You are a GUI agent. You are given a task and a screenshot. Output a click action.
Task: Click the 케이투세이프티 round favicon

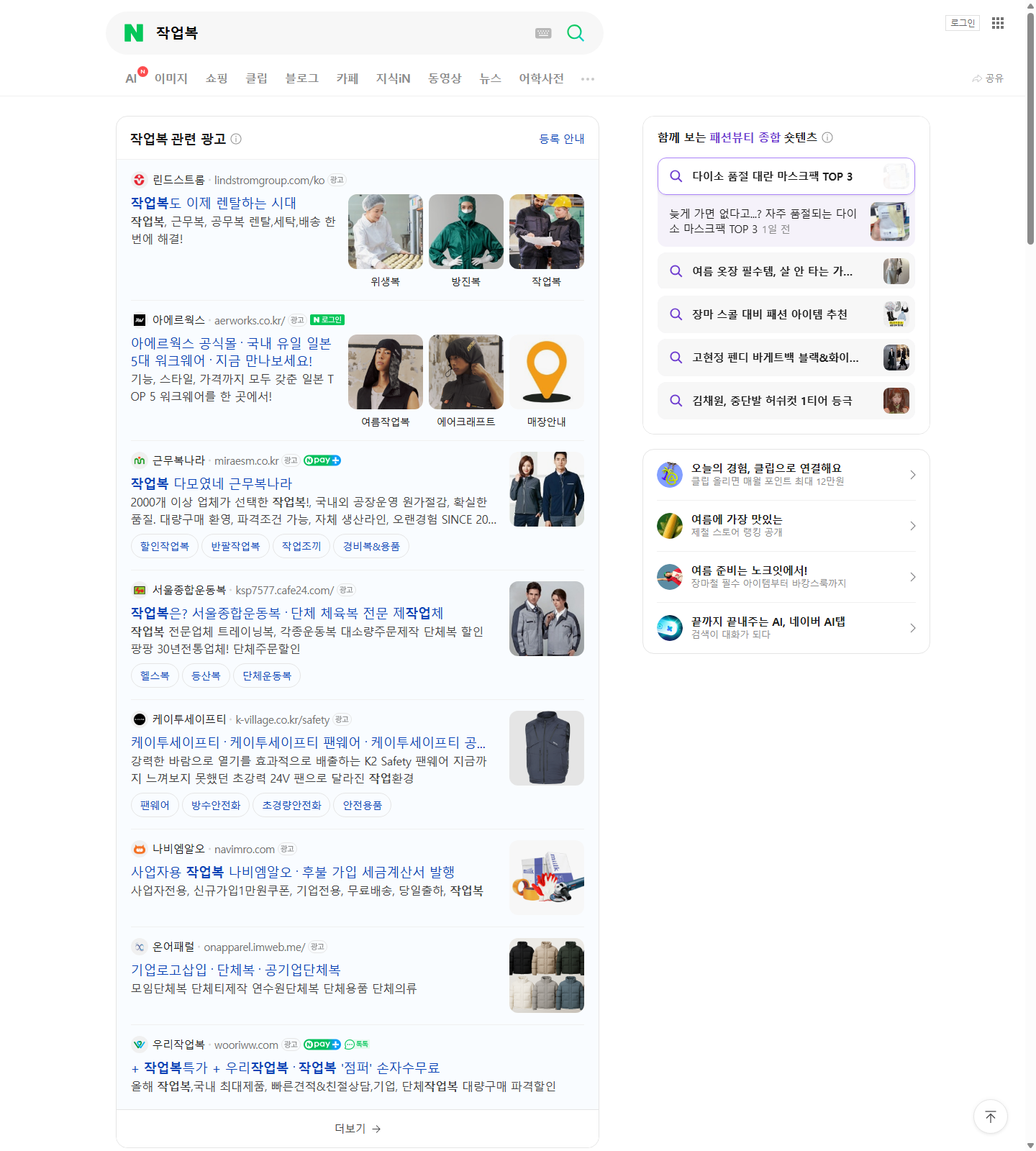pos(140,719)
